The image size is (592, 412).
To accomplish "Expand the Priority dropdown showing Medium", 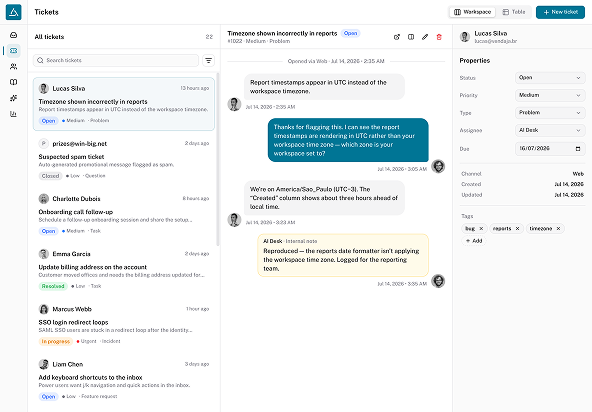I will 550,95.
